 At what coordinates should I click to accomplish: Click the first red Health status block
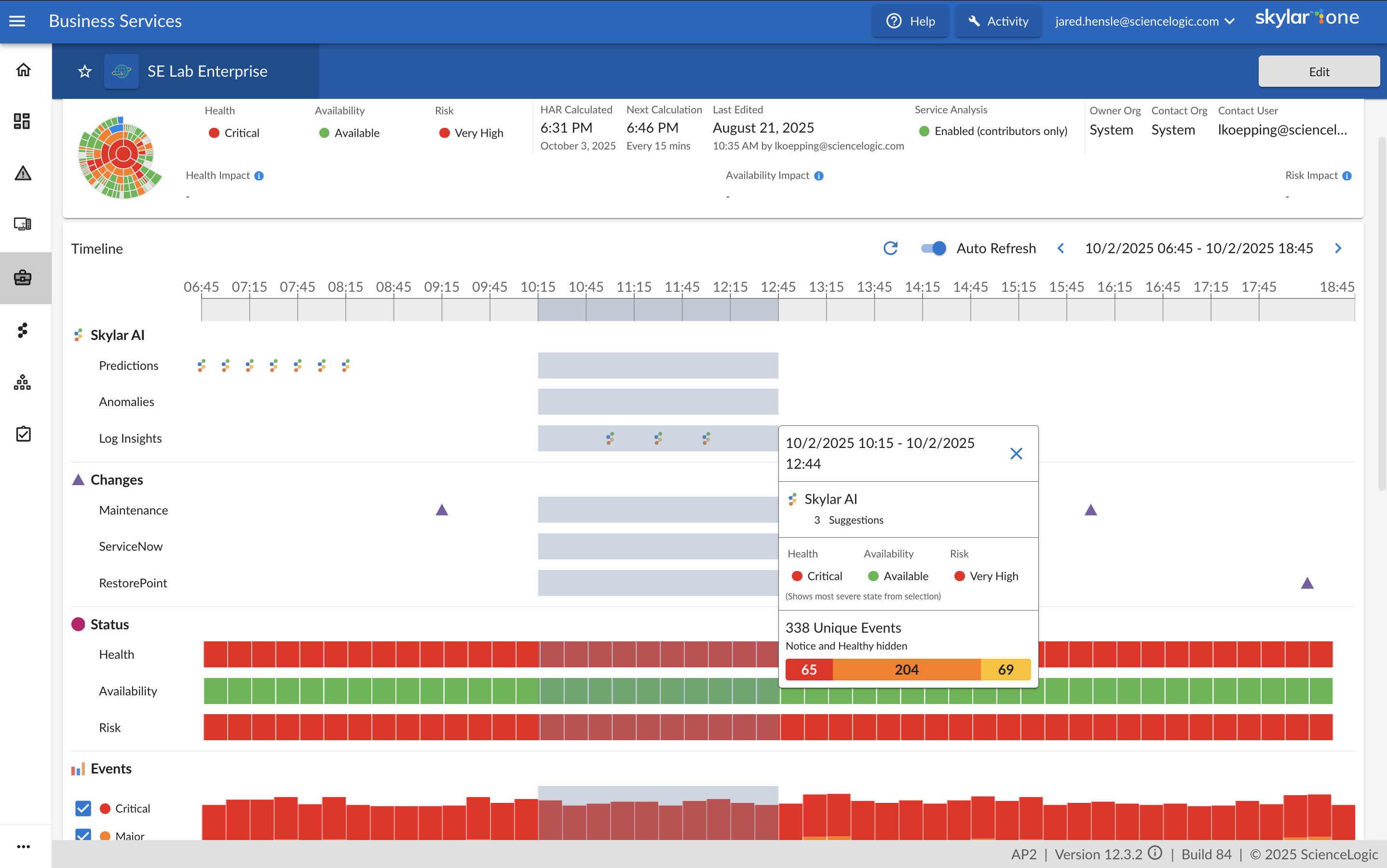[215, 654]
